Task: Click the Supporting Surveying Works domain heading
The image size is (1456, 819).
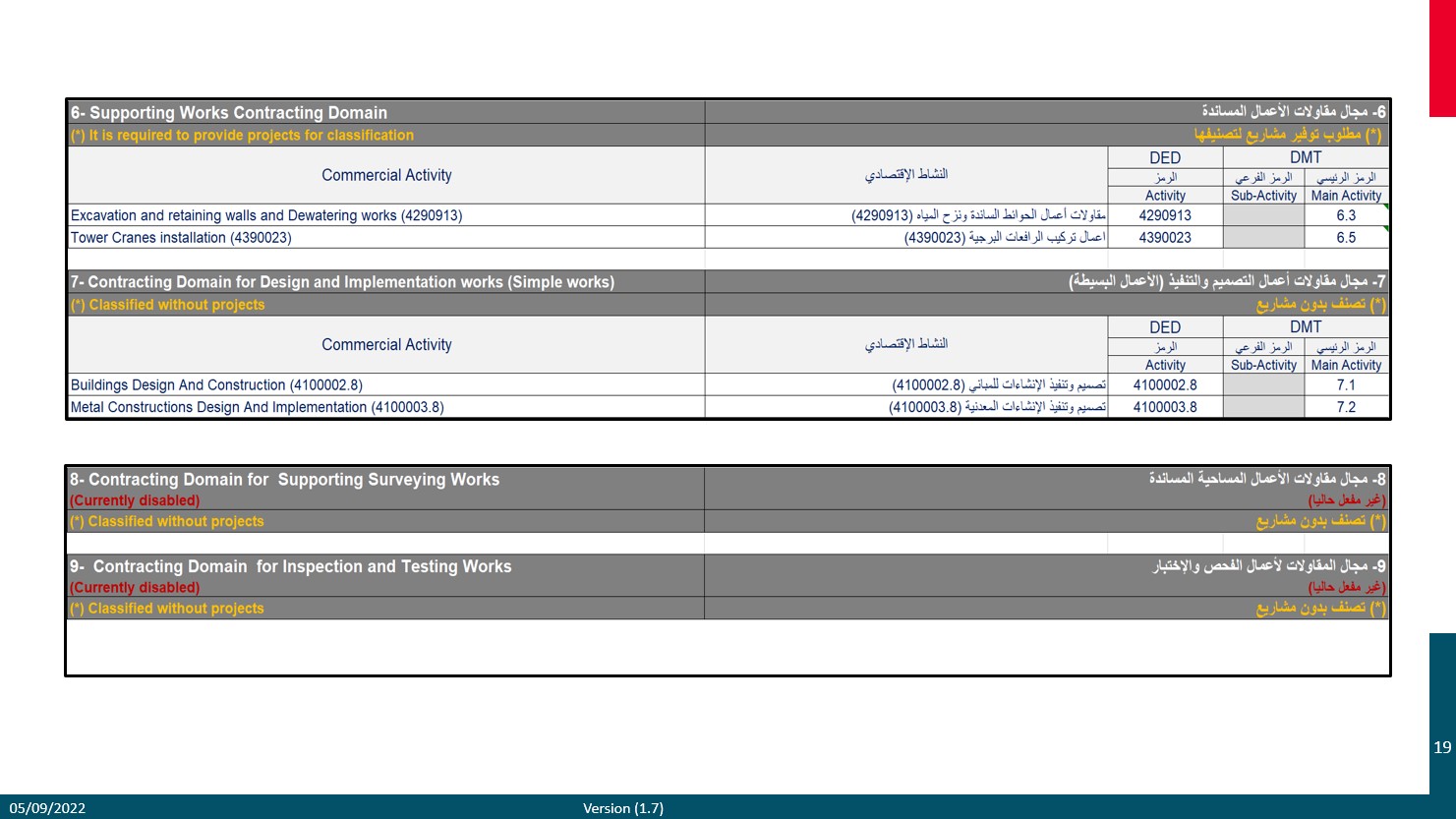Action: 284,480
